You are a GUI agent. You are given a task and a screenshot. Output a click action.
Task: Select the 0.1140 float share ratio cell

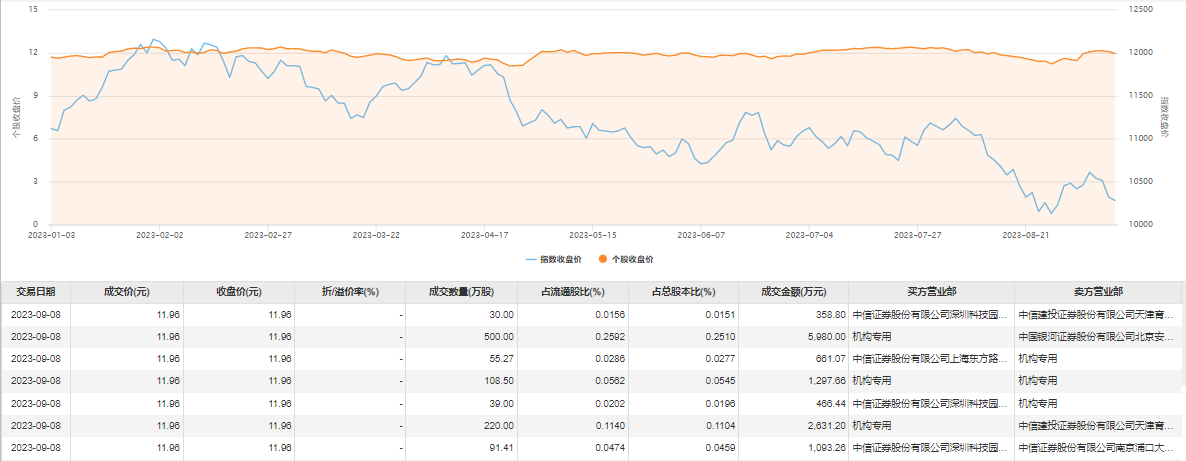point(573,425)
